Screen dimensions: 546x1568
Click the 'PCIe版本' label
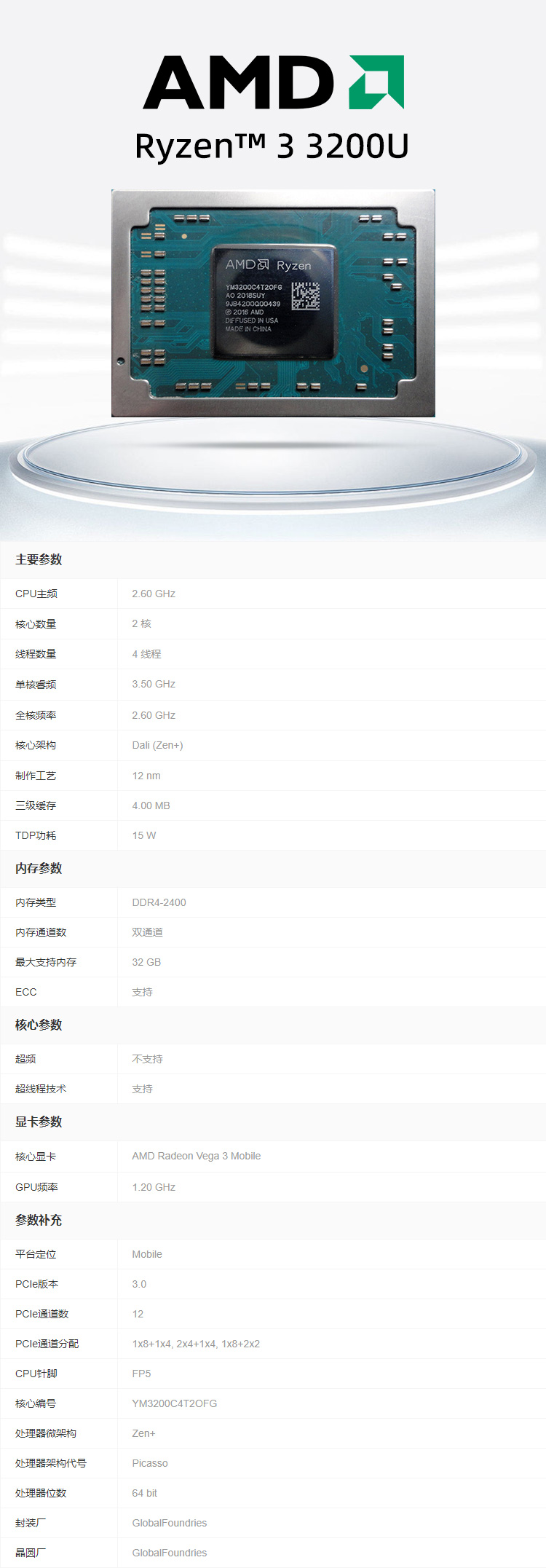pyautogui.click(x=37, y=1284)
